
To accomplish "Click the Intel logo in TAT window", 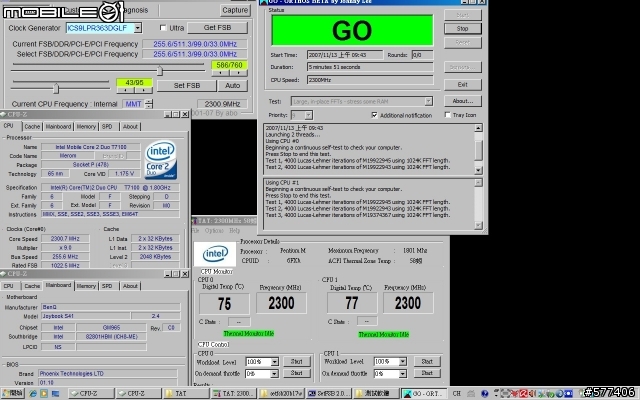I will [215, 254].
